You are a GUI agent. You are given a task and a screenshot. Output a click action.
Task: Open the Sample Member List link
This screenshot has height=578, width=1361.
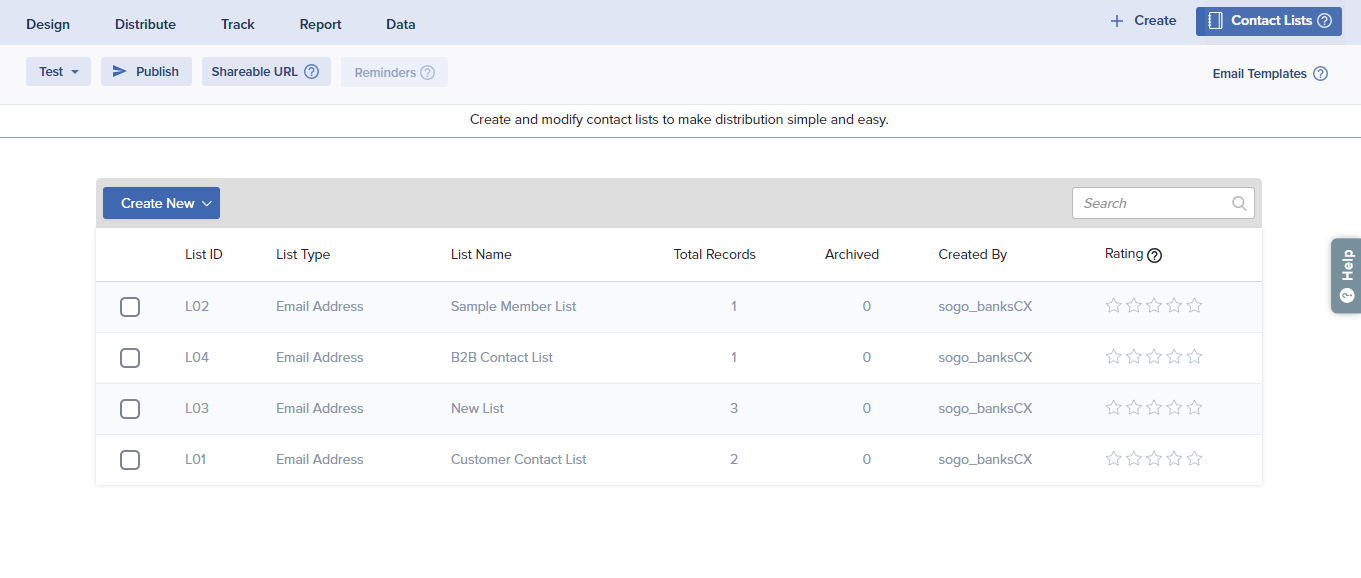point(513,307)
